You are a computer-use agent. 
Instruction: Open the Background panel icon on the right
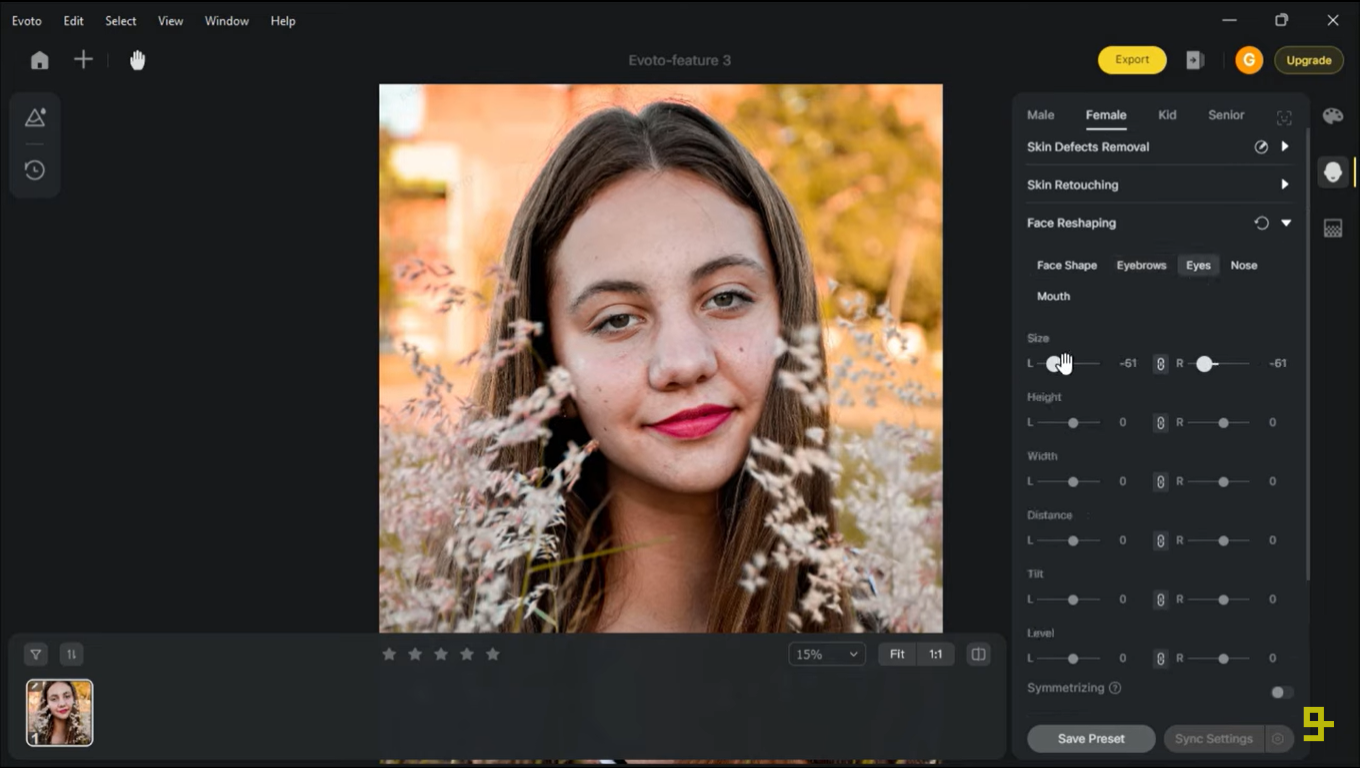coord(1332,227)
